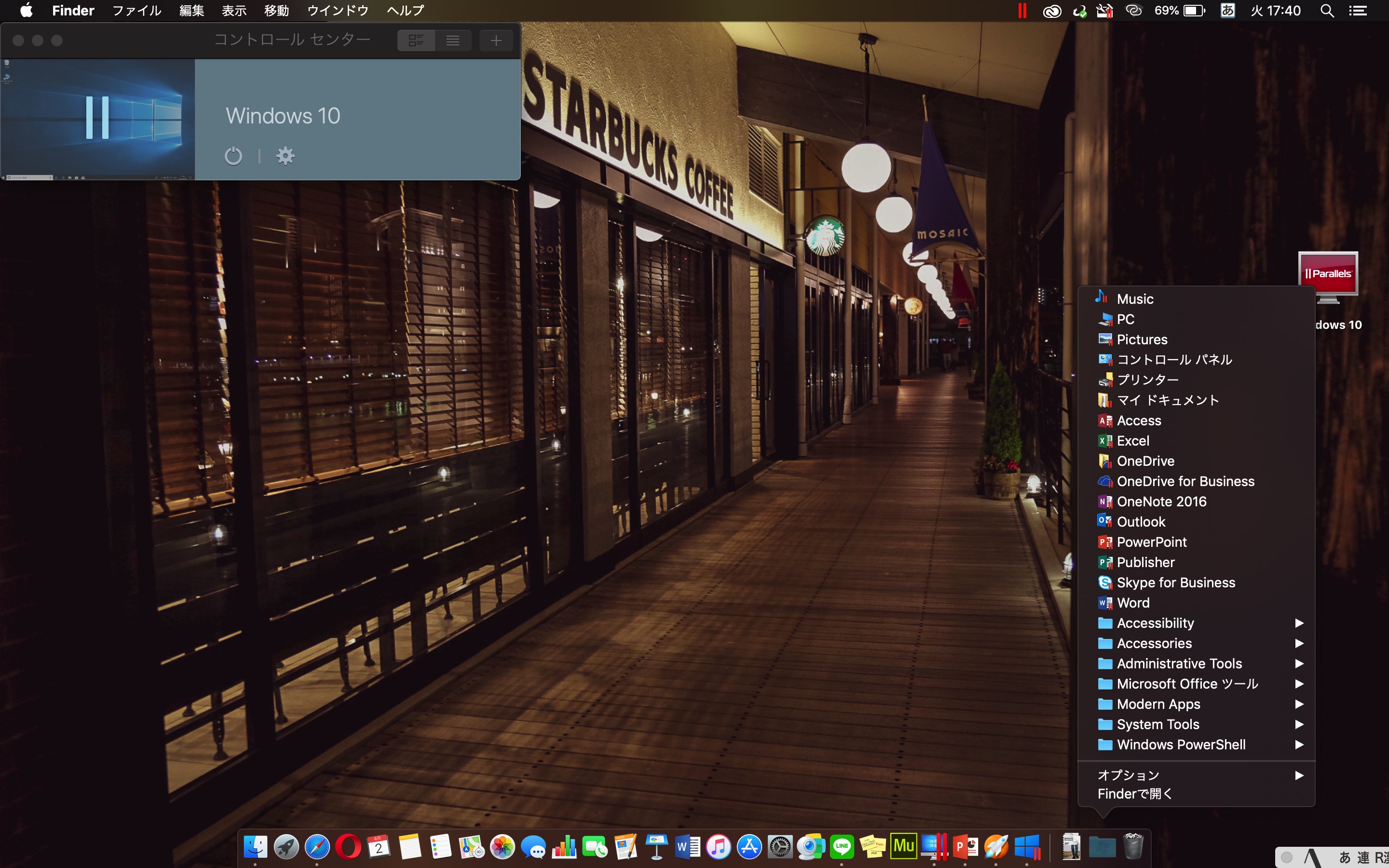Open the ウインドウ menu

(x=338, y=11)
